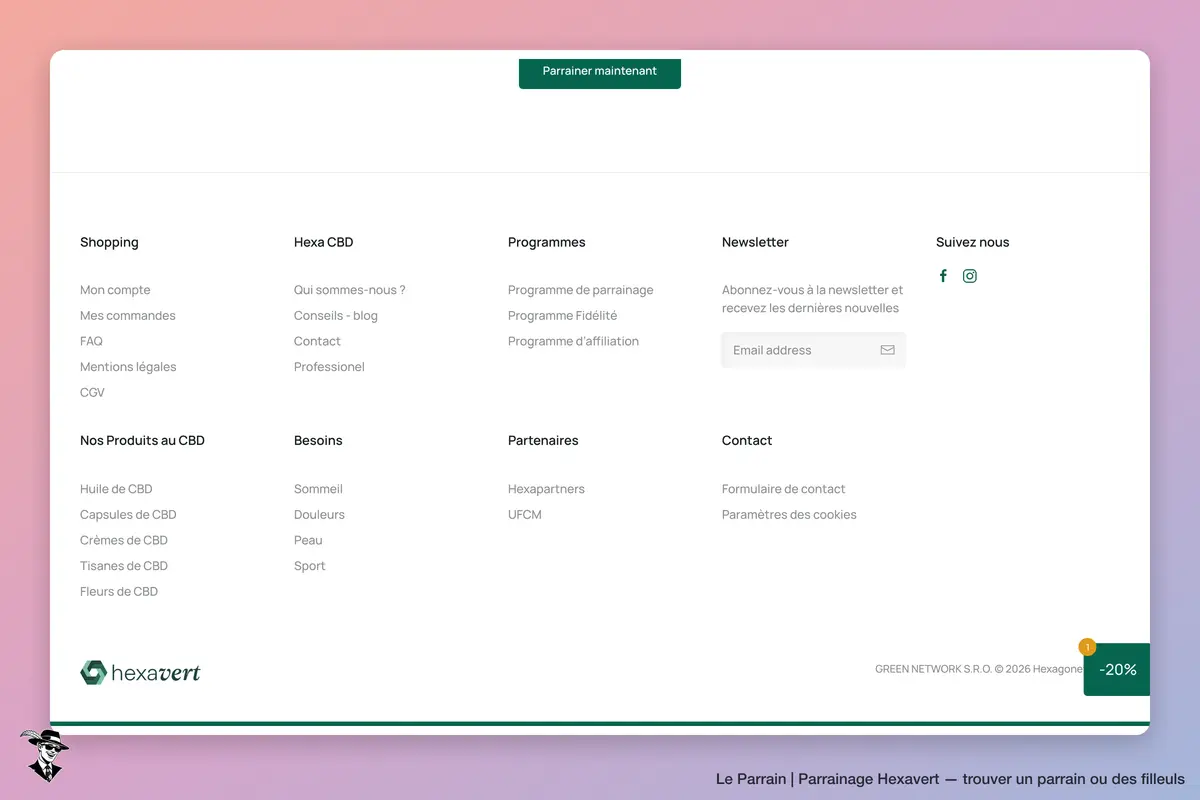Open the CGV link
Image resolution: width=1200 pixels, height=800 pixels.
pos(92,393)
